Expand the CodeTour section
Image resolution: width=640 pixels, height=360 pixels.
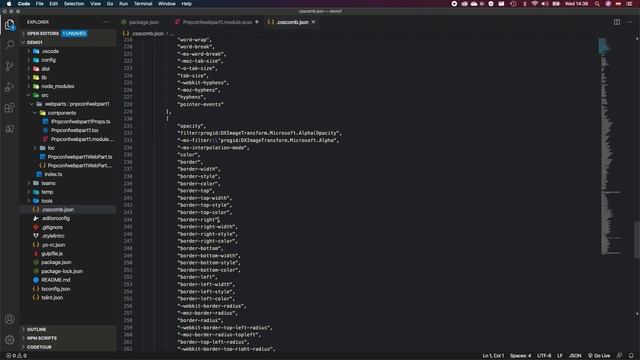click(x=39, y=347)
